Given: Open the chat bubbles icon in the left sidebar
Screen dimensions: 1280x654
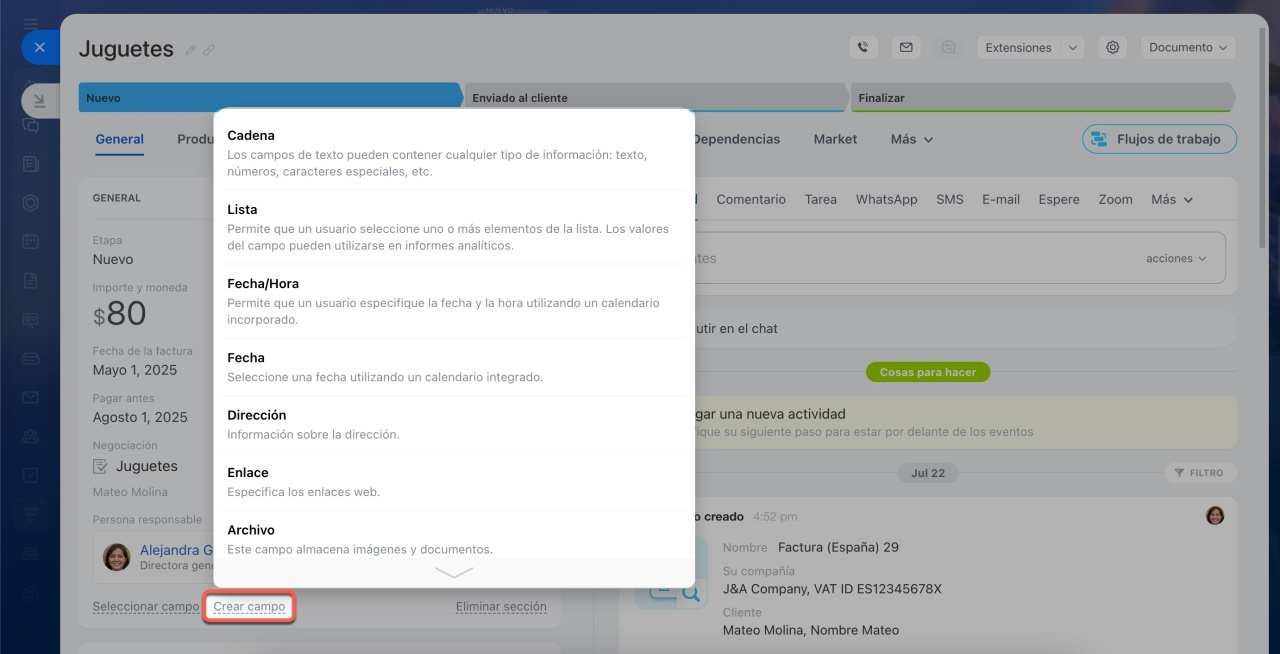Looking at the screenshot, I should [x=31, y=126].
